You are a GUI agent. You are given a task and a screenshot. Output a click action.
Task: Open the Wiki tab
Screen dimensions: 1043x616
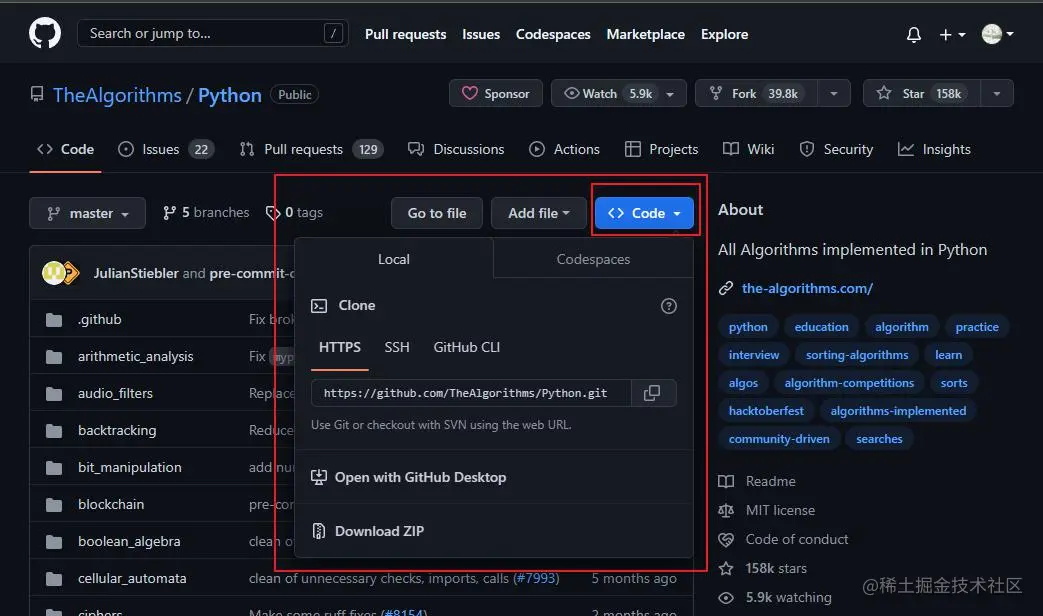point(748,149)
